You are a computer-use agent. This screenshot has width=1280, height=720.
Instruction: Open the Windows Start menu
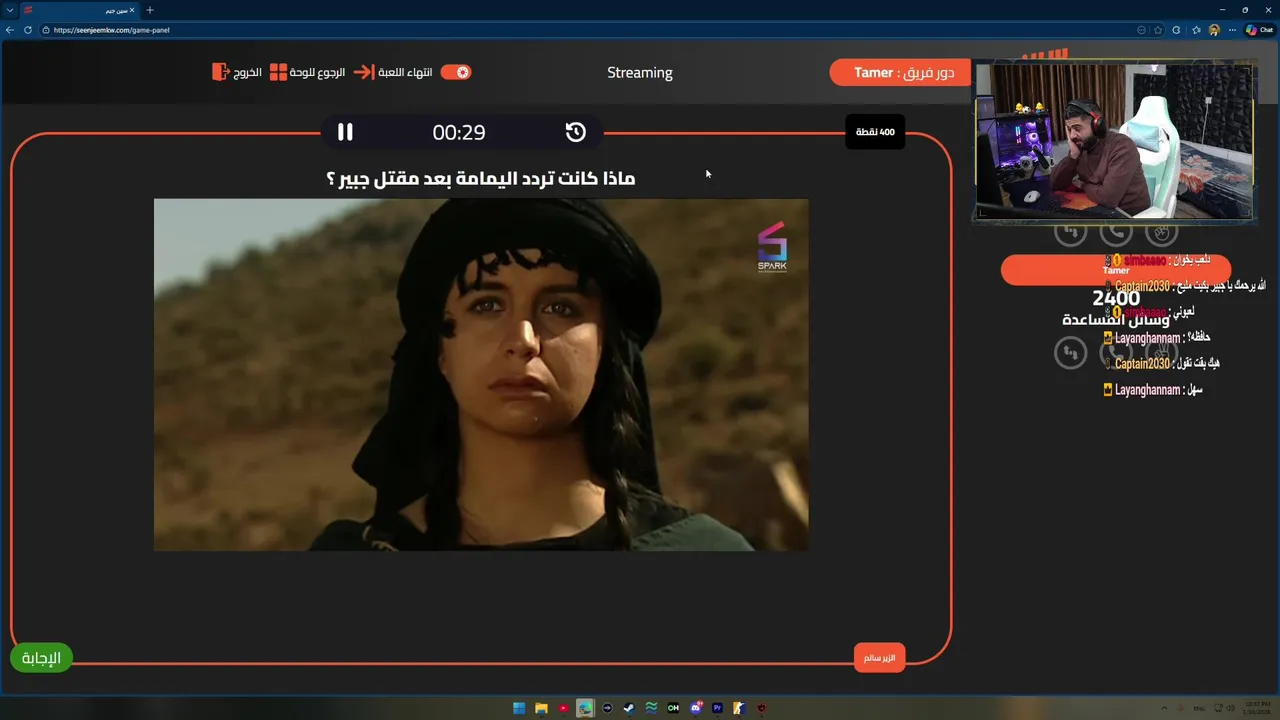519,708
